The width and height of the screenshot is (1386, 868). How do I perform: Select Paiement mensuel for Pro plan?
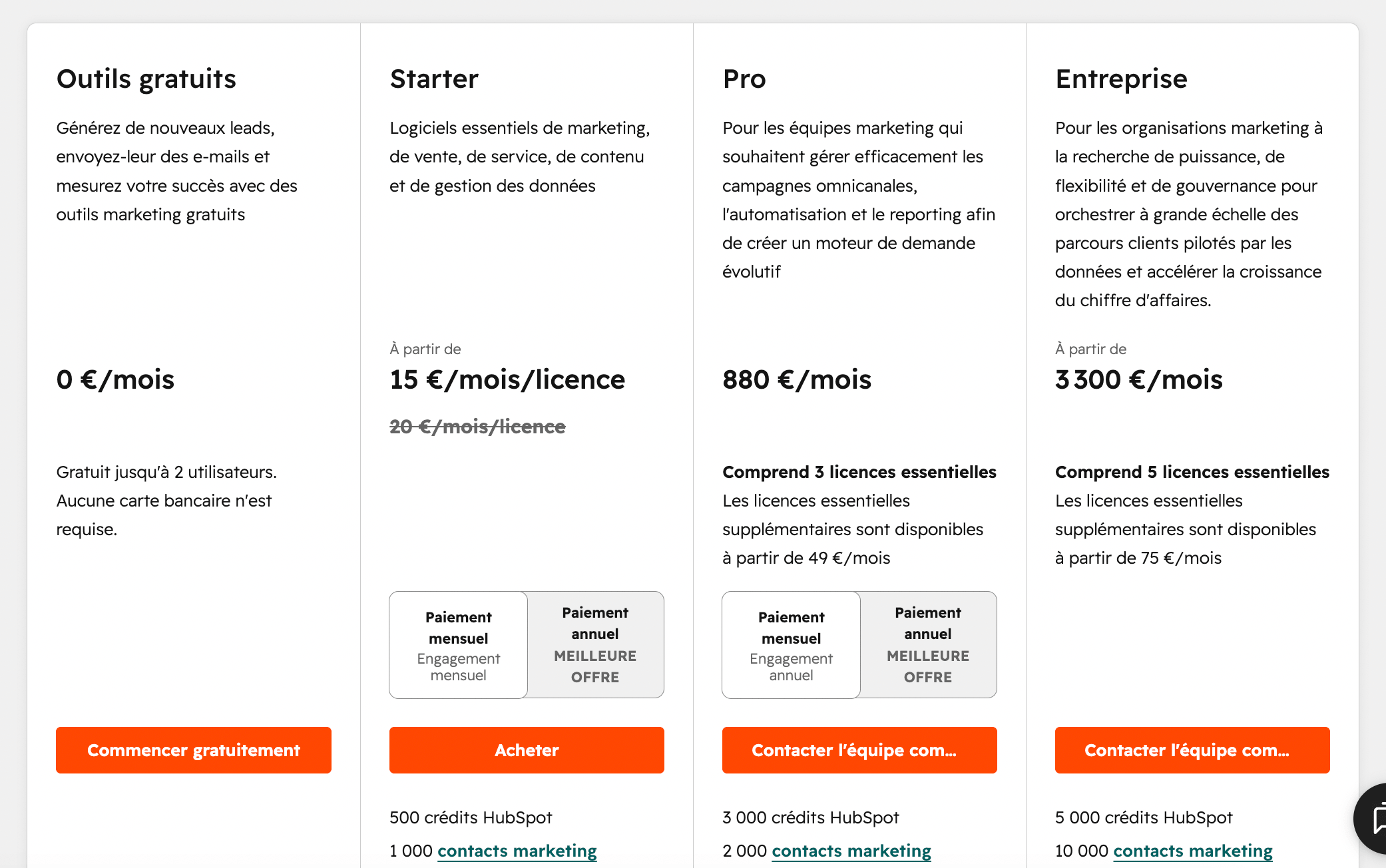(792, 645)
